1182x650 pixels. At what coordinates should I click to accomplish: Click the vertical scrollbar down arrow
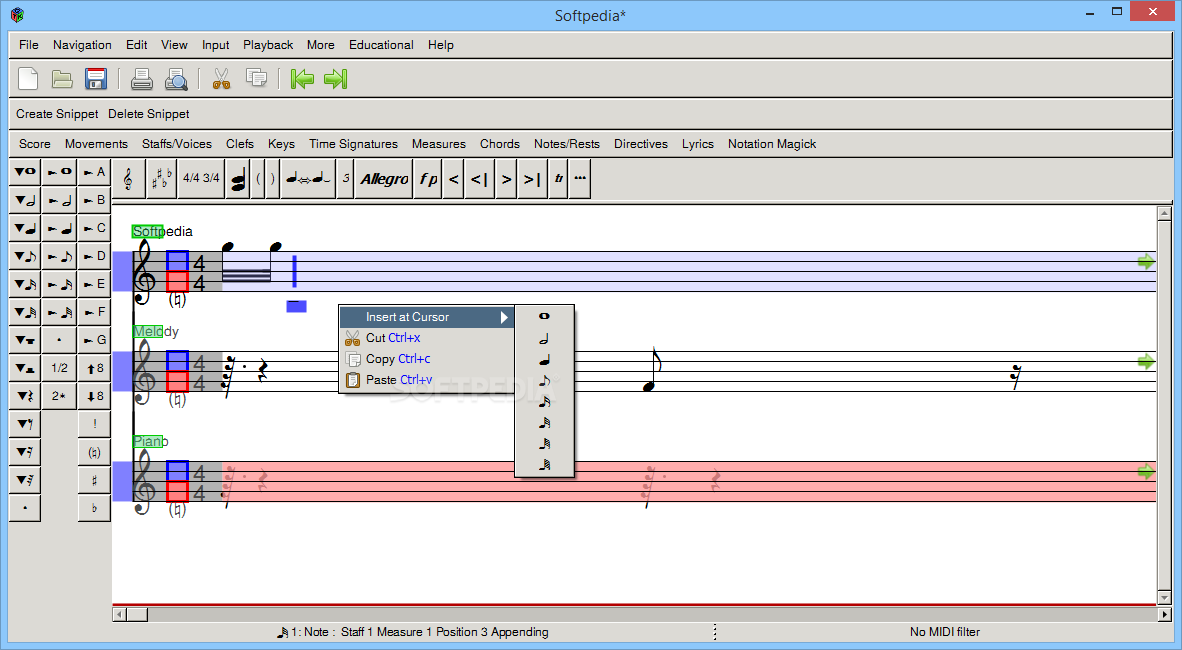click(x=1163, y=597)
